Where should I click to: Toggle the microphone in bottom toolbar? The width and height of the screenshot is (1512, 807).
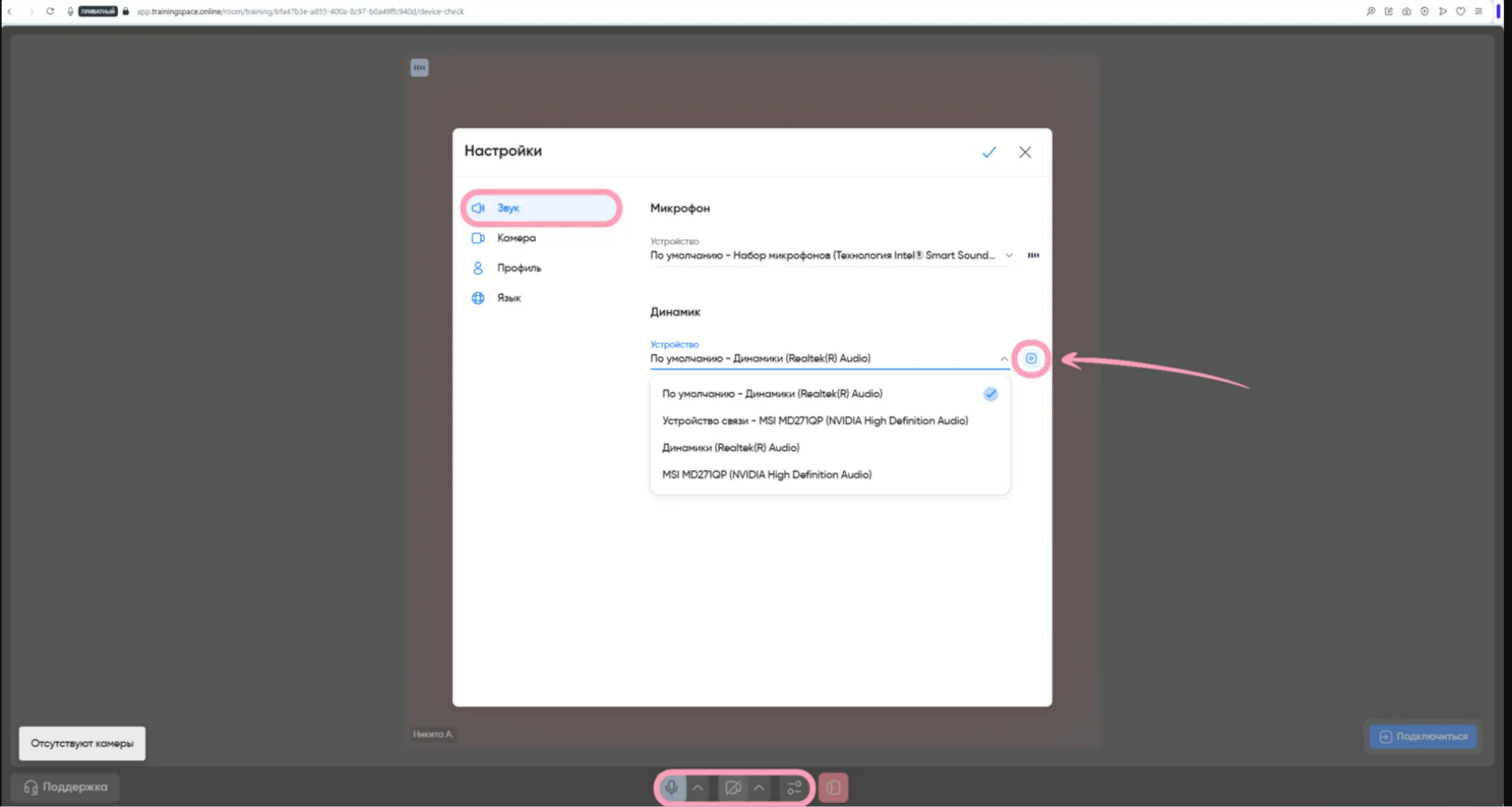pos(671,788)
